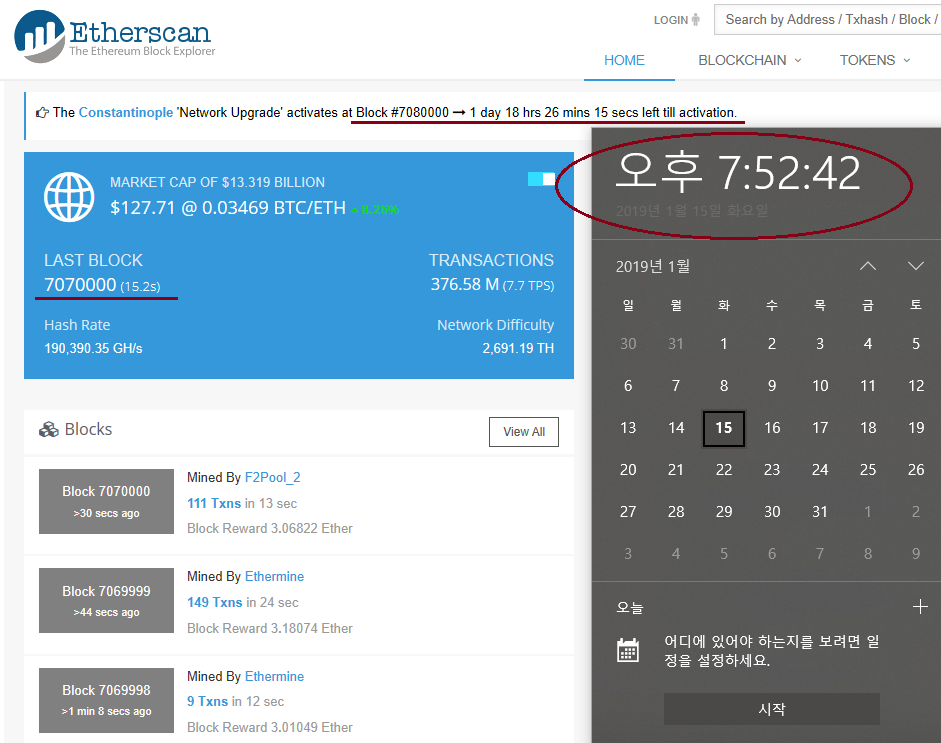The width and height of the screenshot is (941, 743).
Task: Focus the Search by Address field
Action: (x=828, y=20)
